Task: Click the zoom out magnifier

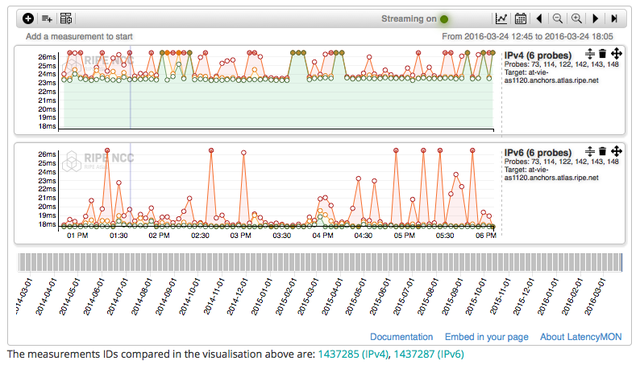Action: pyautogui.click(x=558, y=18)
